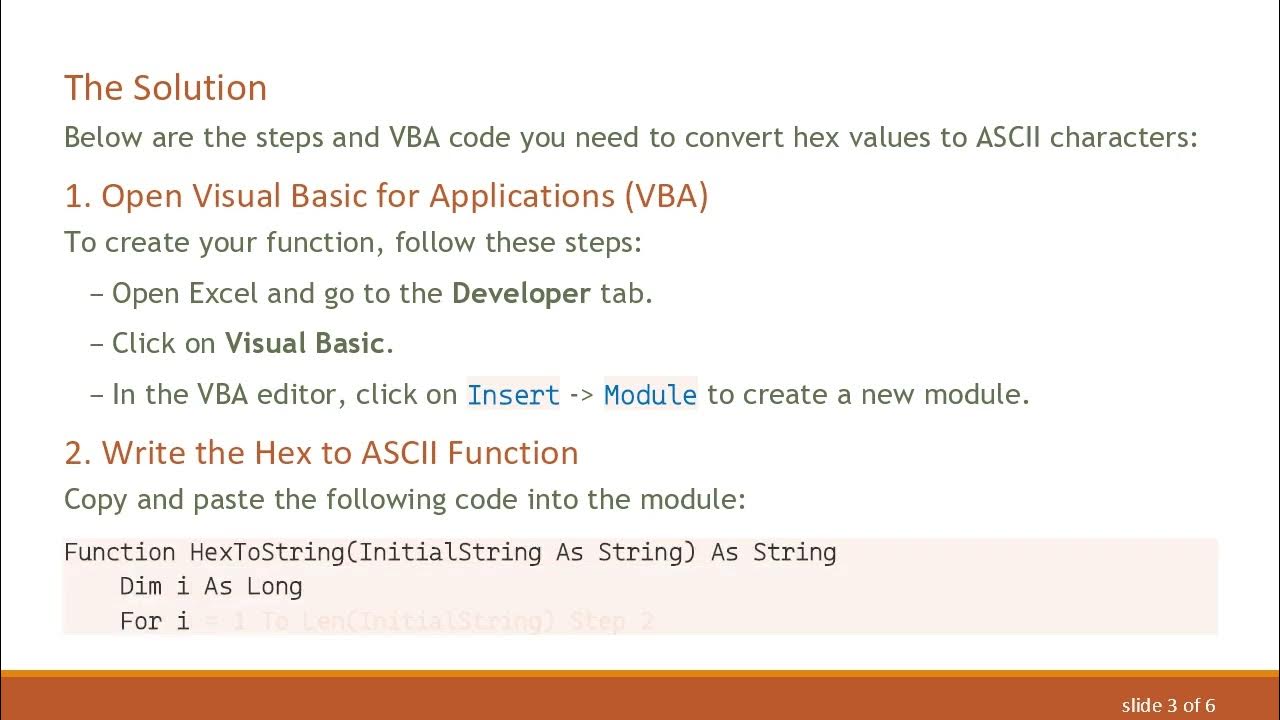Click the blue "Insert" code label
This screenshot has width=1280, height=720.
tap(513, 395)
